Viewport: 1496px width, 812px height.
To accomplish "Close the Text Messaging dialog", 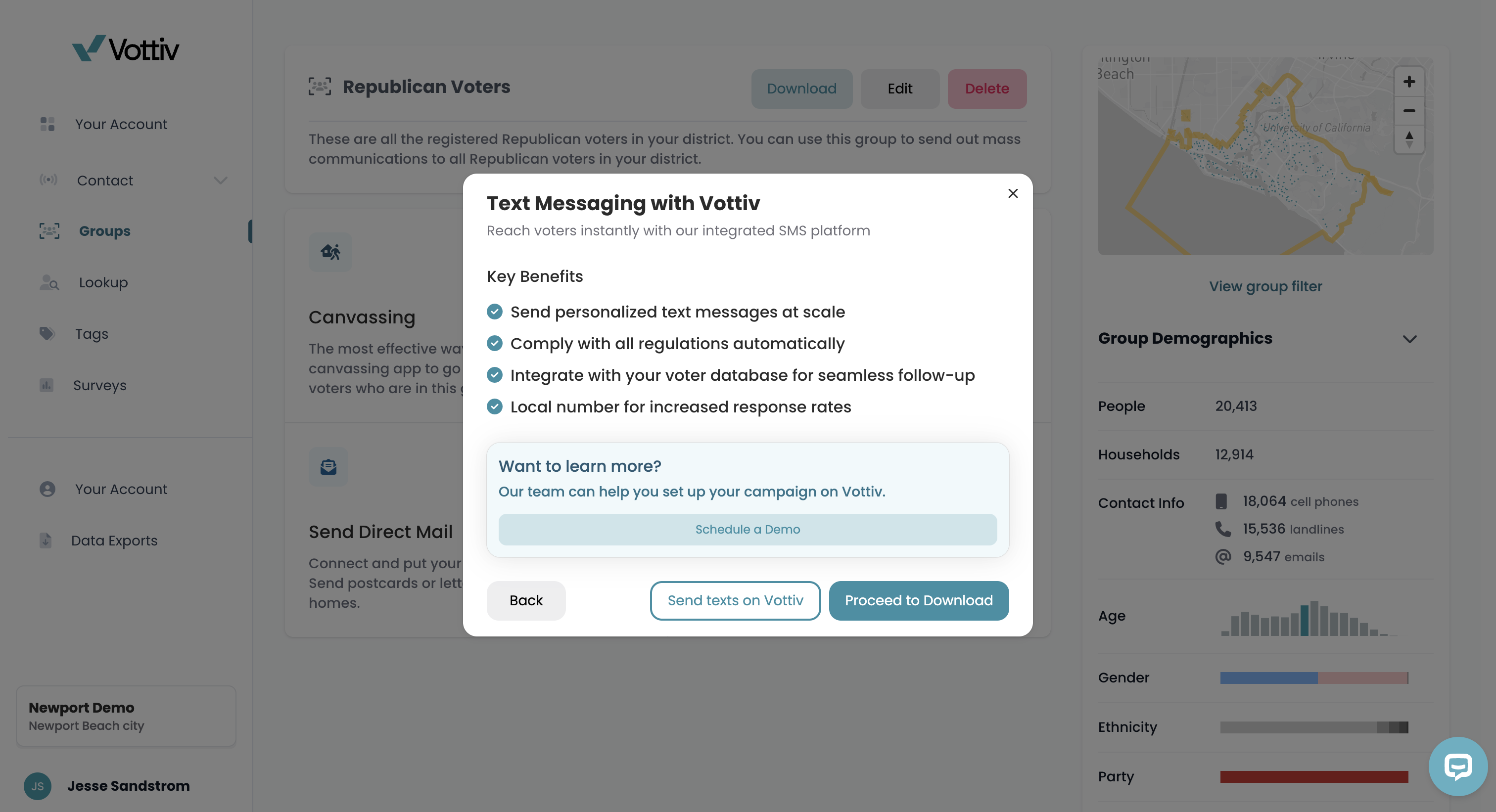I will [x=1013, y=193].
